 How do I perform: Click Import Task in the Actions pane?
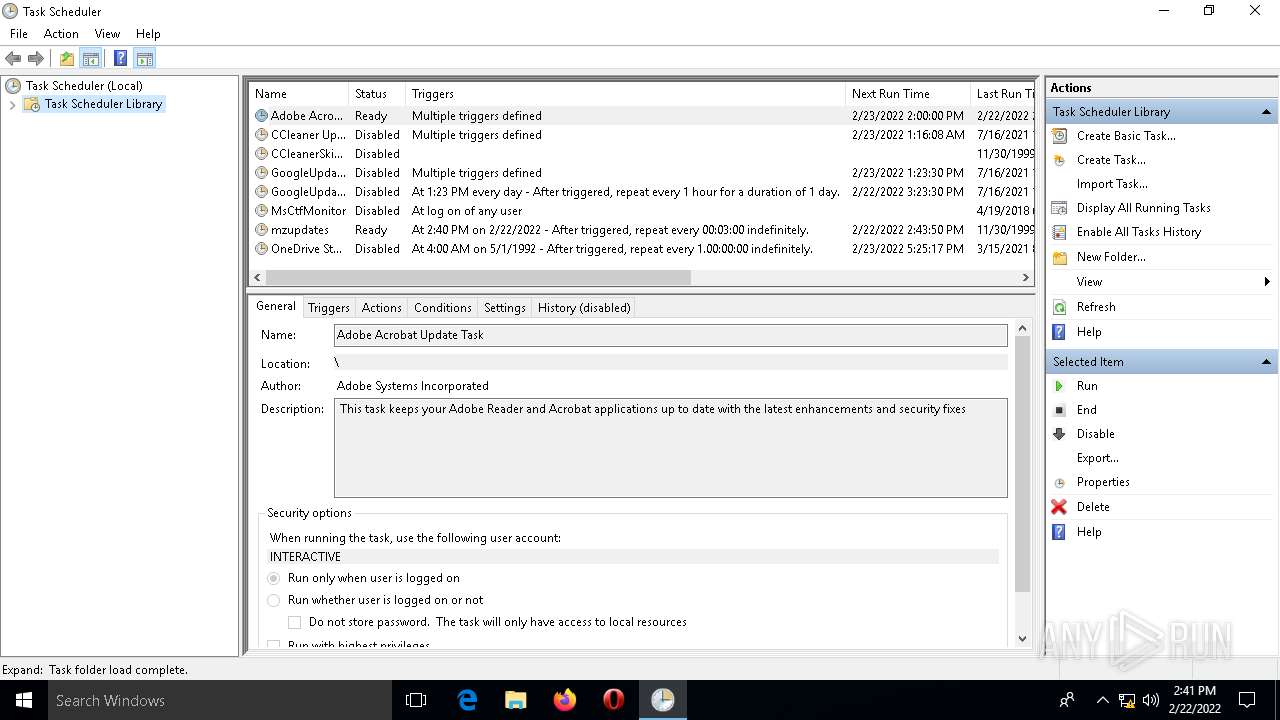[x=1112, y=184]
